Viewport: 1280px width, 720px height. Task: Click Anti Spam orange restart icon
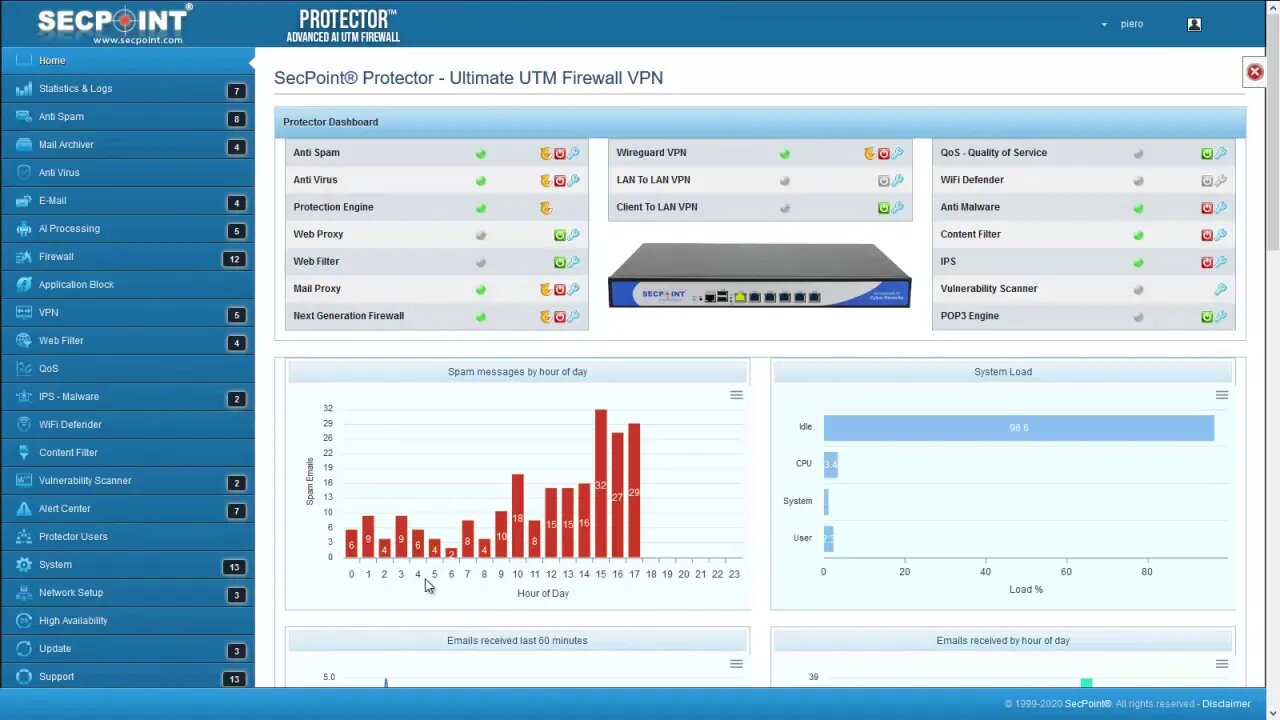click(545, 153)
